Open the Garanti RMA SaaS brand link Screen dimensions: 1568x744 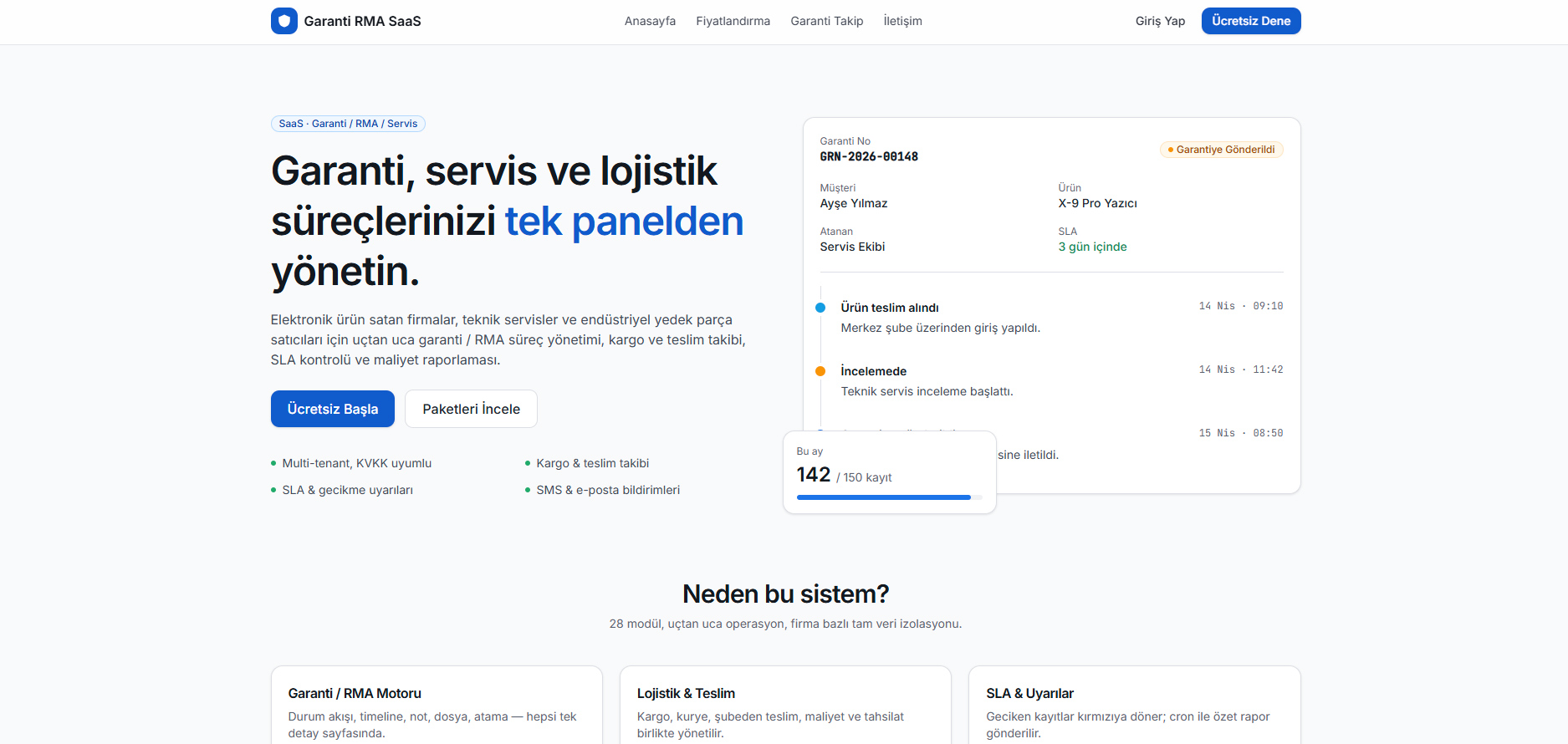(x=346, y=21)
